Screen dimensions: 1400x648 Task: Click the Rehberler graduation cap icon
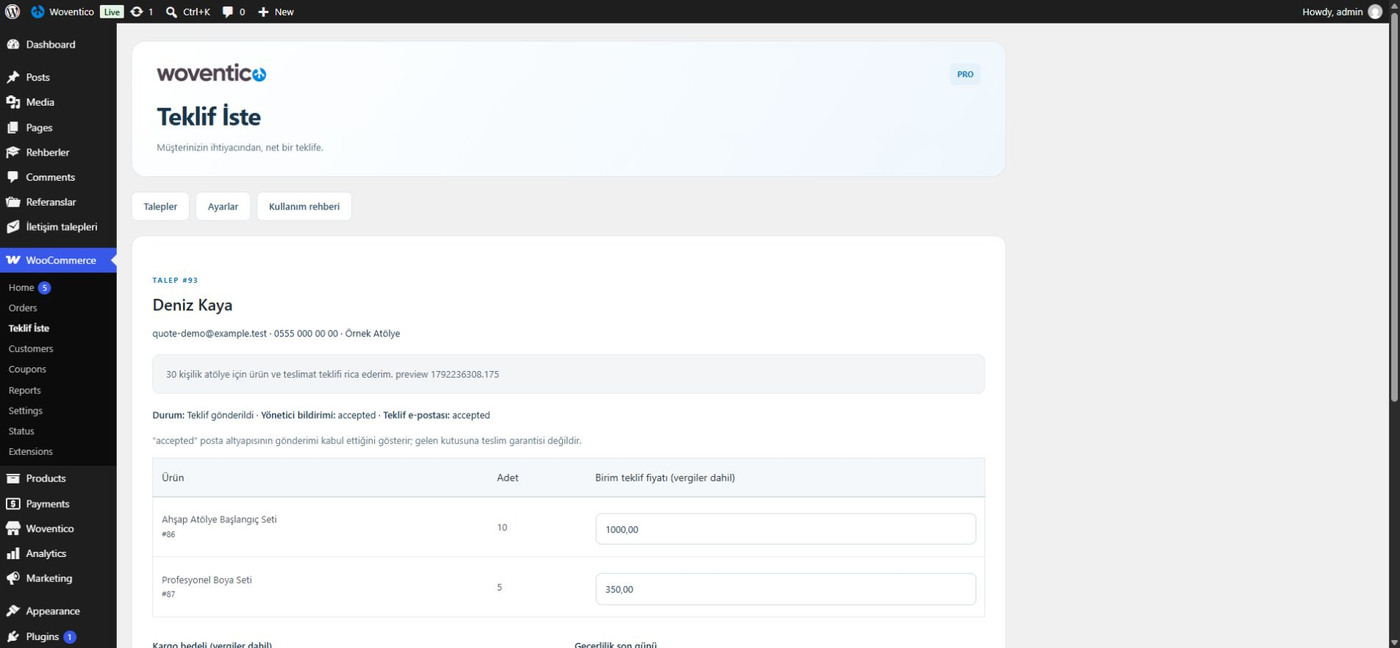(13, 152)
